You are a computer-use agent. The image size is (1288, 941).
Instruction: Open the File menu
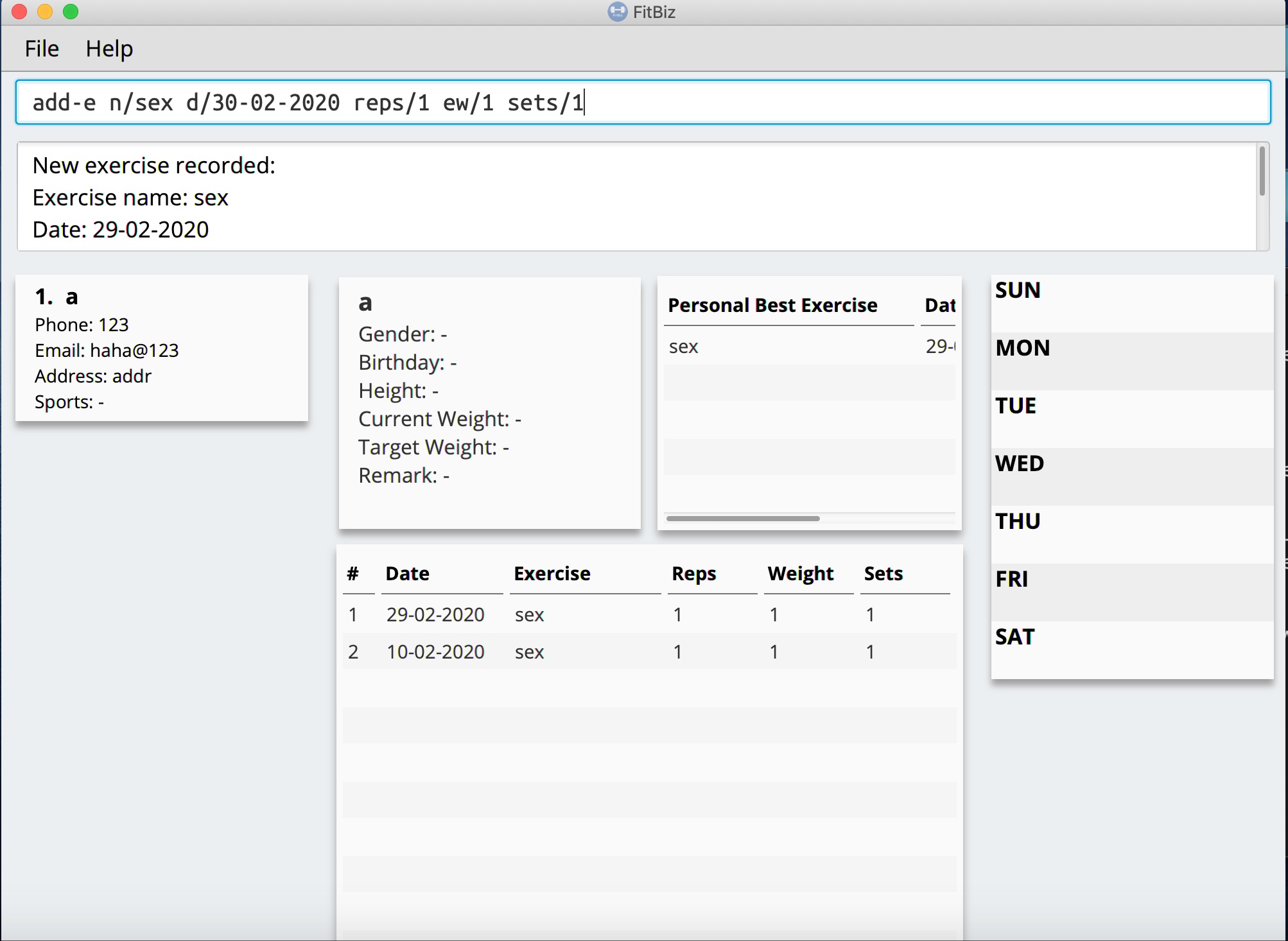coord(42,49)
